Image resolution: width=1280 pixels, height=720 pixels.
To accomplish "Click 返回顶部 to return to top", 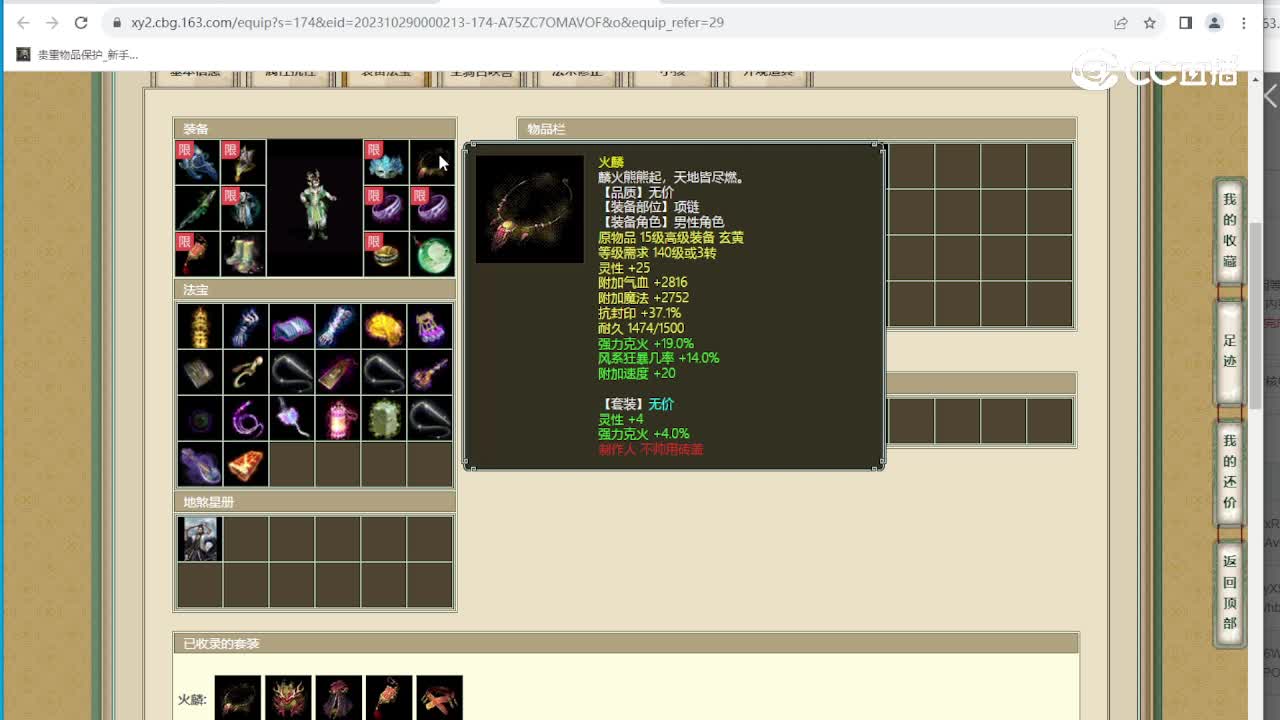I will pyautogui.click(x=1230, y=592).
